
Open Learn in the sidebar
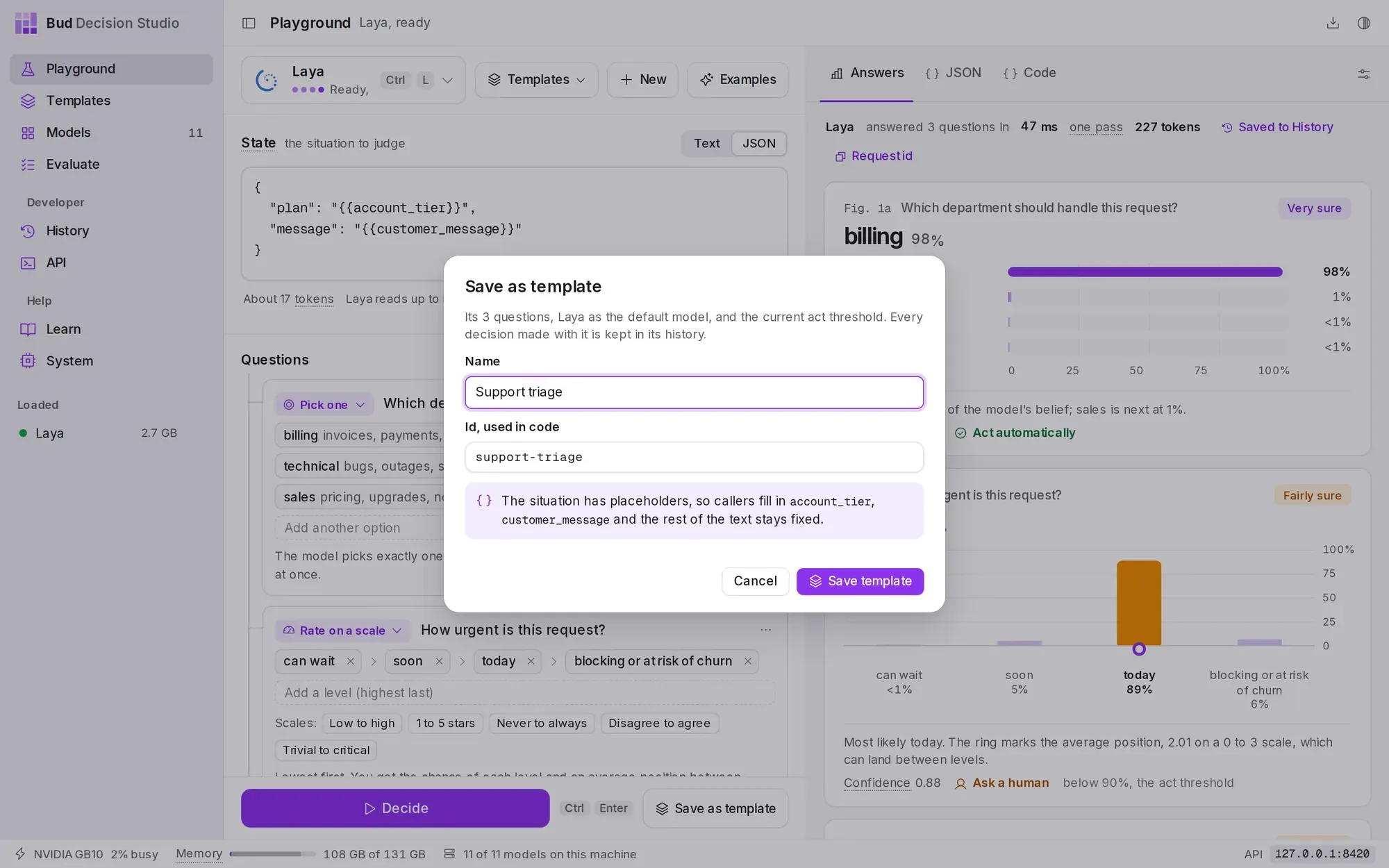coord(111,329)
